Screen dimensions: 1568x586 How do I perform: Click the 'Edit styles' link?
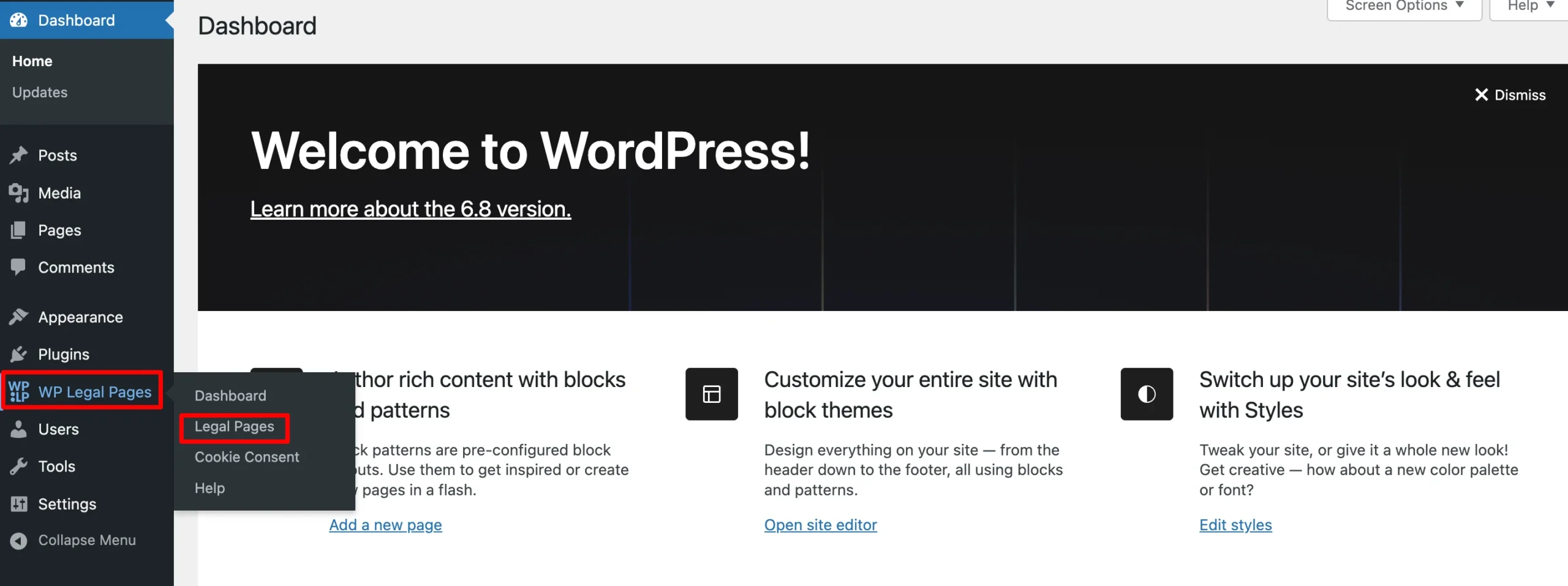1235,525
